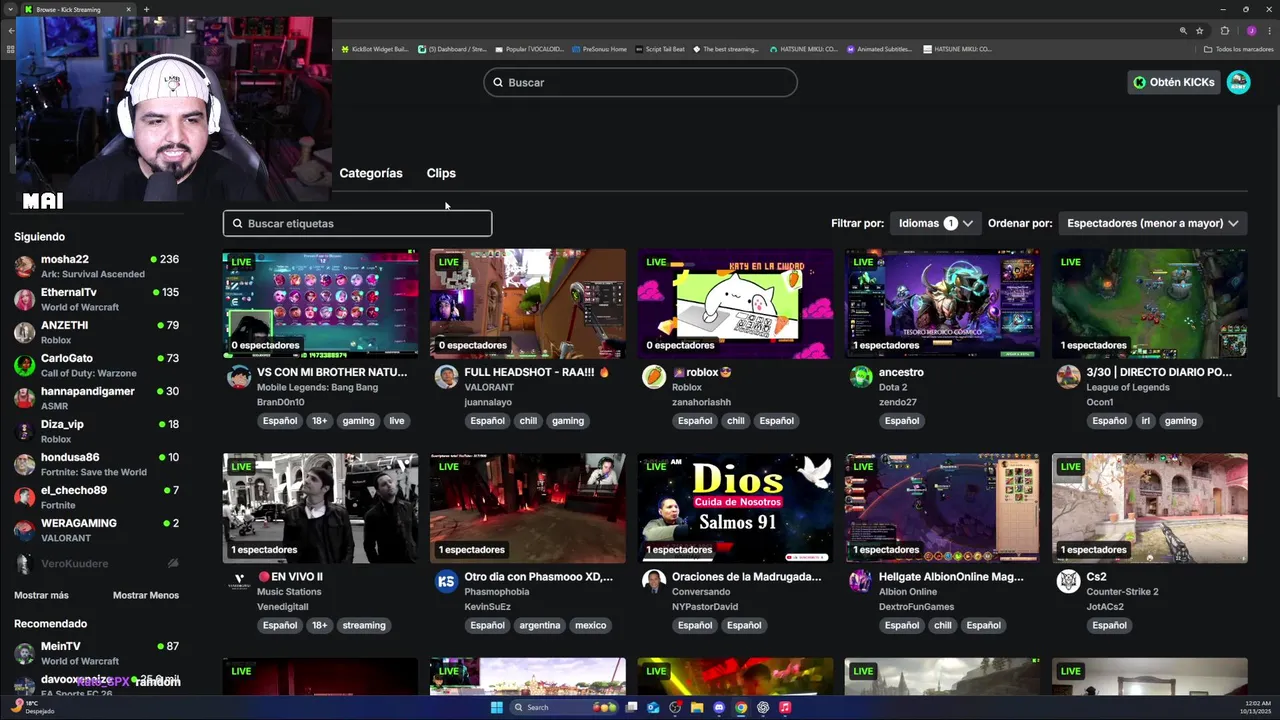
Task: Open VS CON MI BROTHER NATU stream thumbnail
Action: (x=320, y=304)
